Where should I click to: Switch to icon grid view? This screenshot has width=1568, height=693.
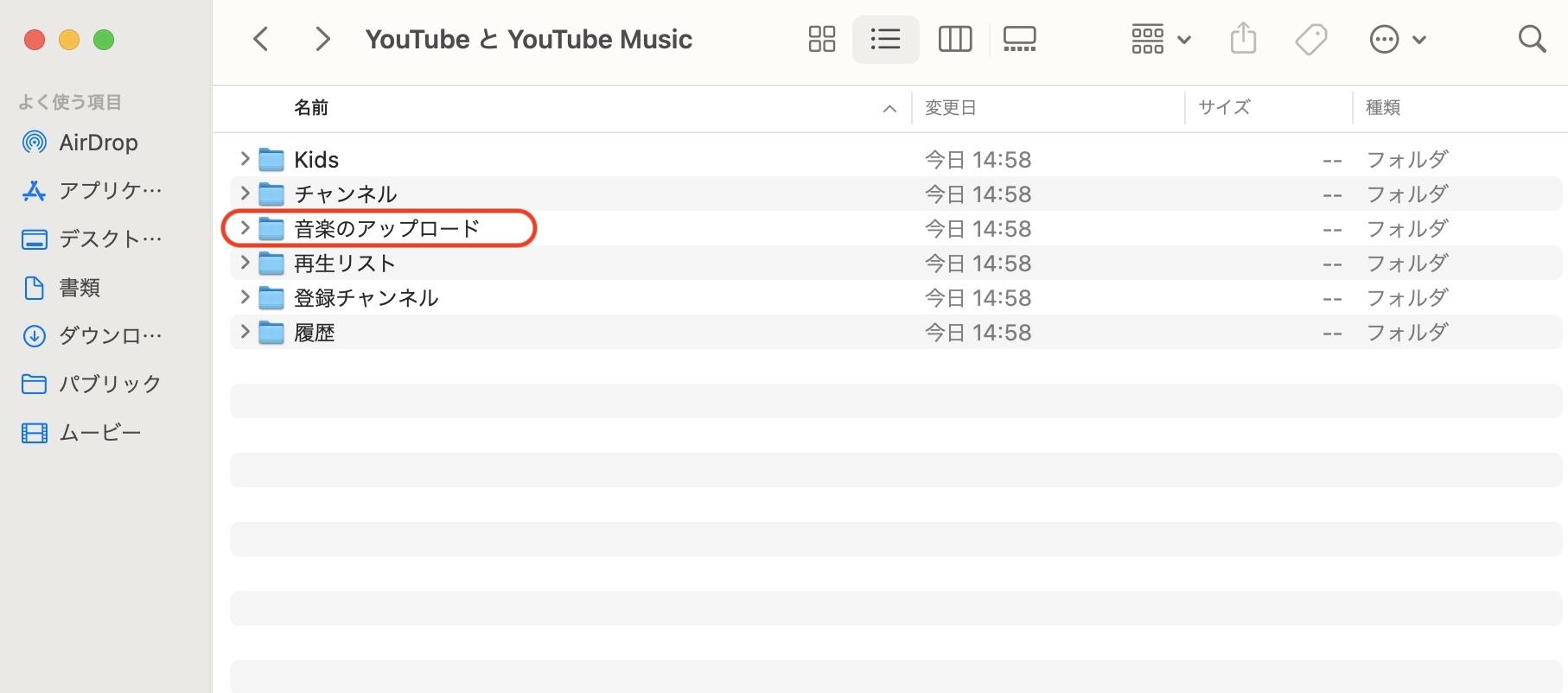point(821,39)
